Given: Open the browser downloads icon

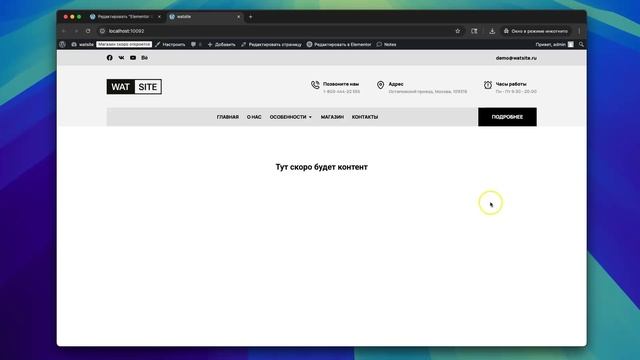Looking at the screenshot, I should pyautogui.click(x=492, y=31).
